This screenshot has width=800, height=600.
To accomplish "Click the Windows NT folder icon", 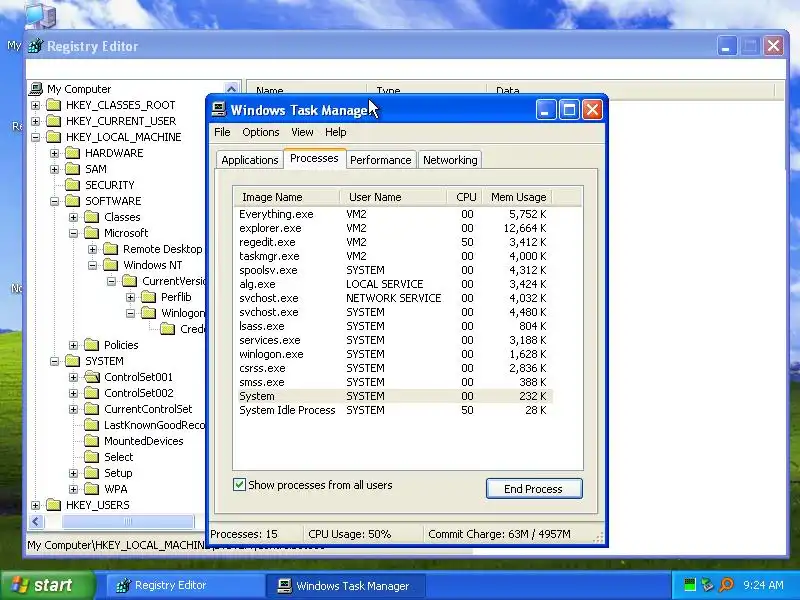I will 110,265.
